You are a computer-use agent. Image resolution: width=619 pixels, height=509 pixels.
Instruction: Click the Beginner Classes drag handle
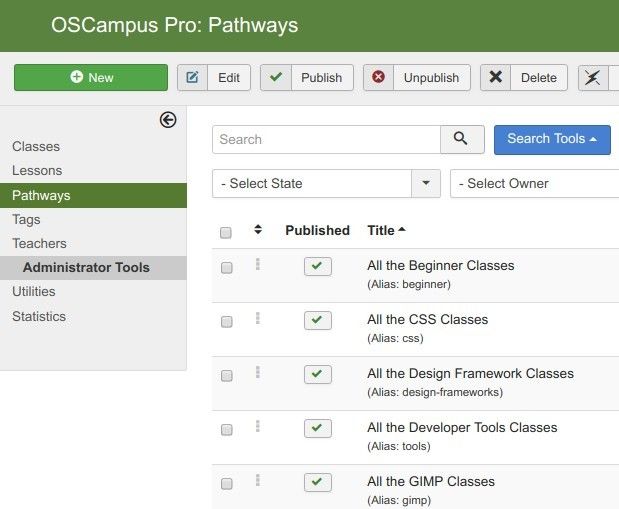click(258, 264)
